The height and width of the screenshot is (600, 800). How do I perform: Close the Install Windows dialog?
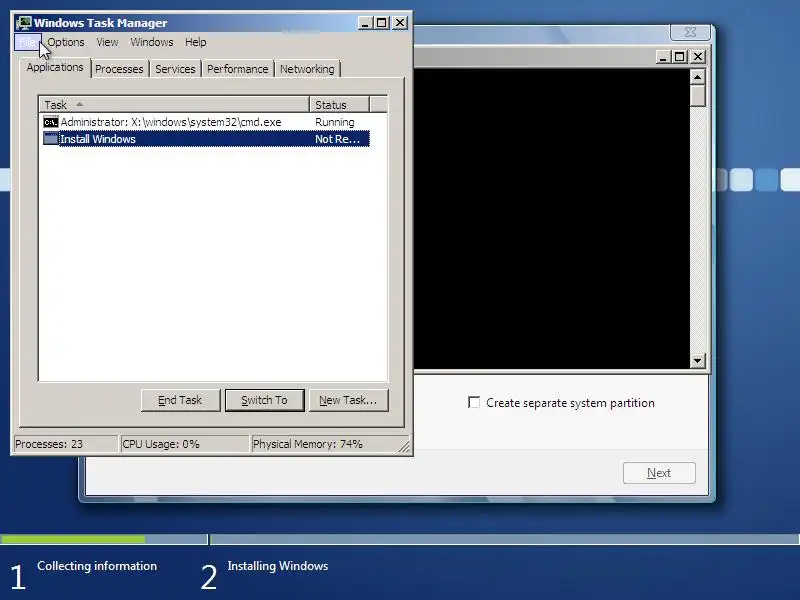690,32
